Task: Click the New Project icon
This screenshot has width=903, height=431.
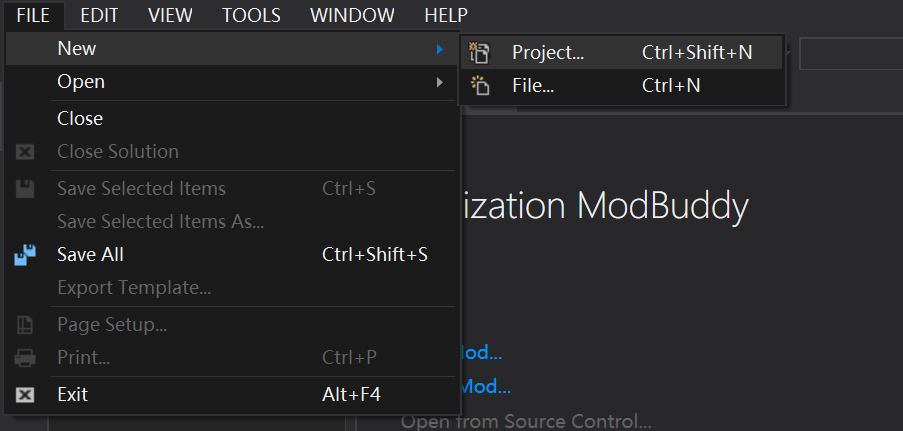Action: click(479, 53)
